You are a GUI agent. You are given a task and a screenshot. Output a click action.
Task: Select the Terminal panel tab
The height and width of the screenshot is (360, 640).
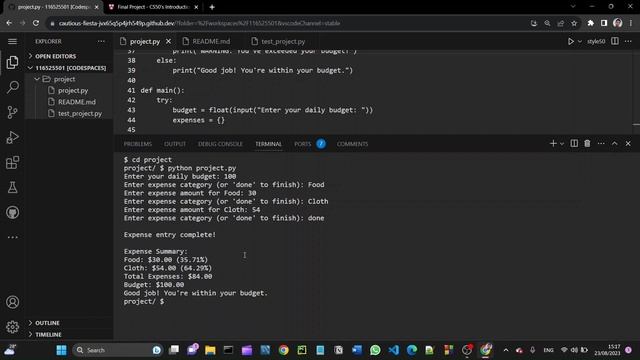(268, 144)
